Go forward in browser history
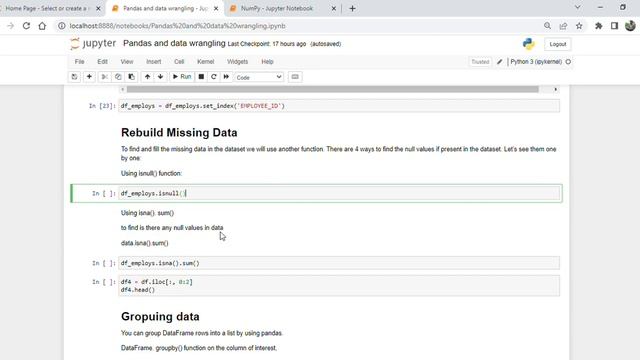The image size is (640, 360). coord(11,26)
